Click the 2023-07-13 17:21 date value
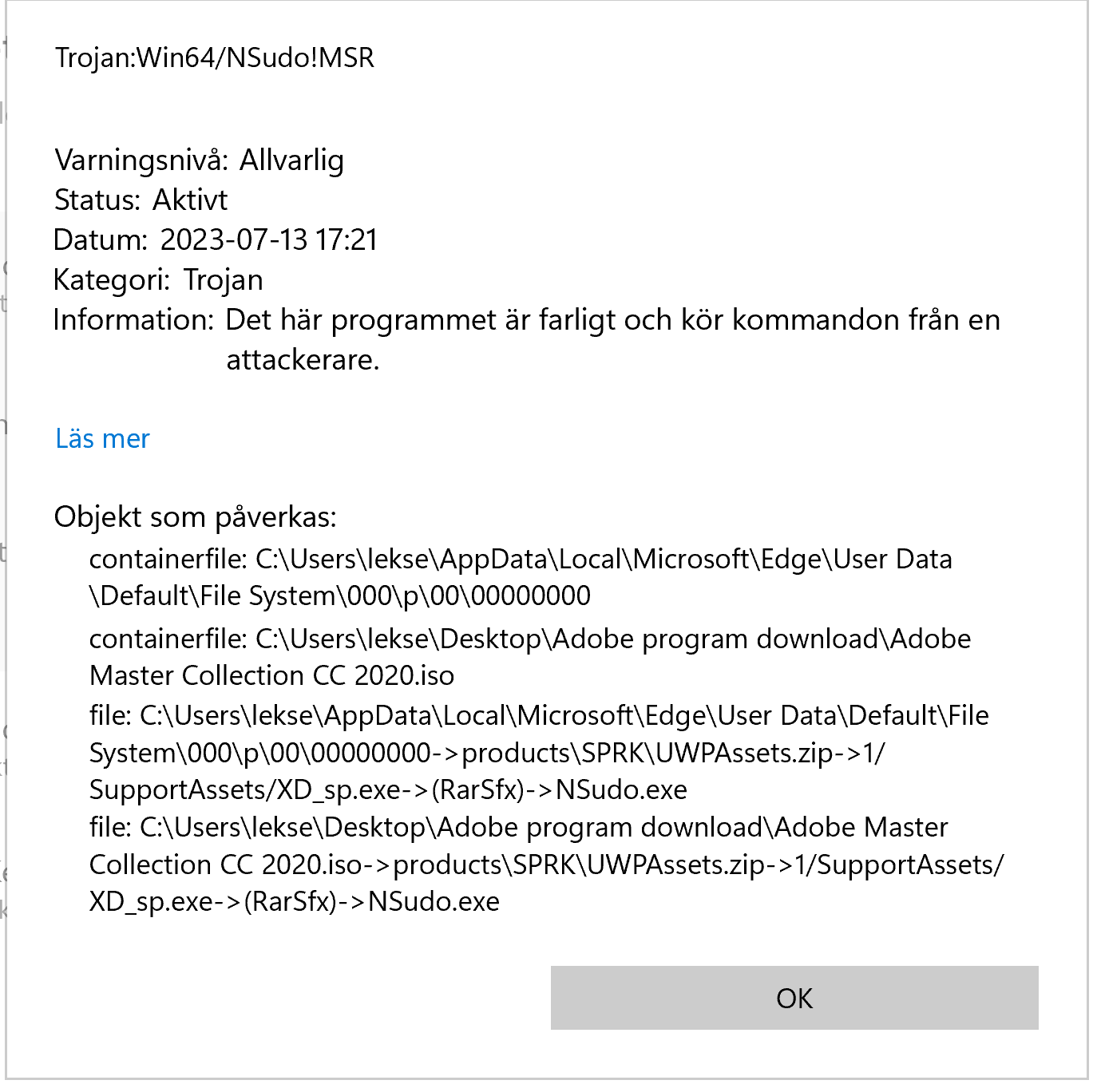The height and width of the screenshot is (1092, 1093). coord(269,239)
